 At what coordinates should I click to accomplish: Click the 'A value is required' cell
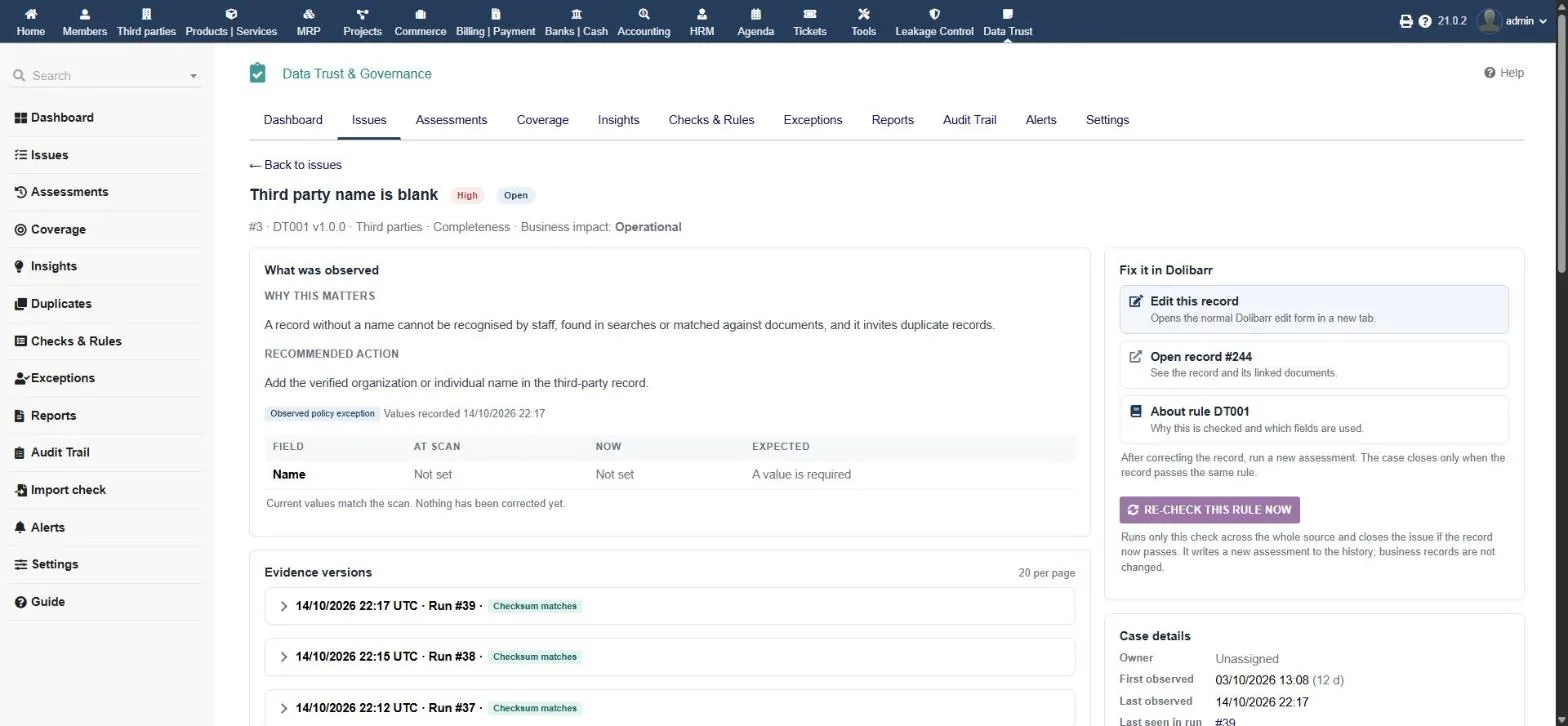(801, 475)
